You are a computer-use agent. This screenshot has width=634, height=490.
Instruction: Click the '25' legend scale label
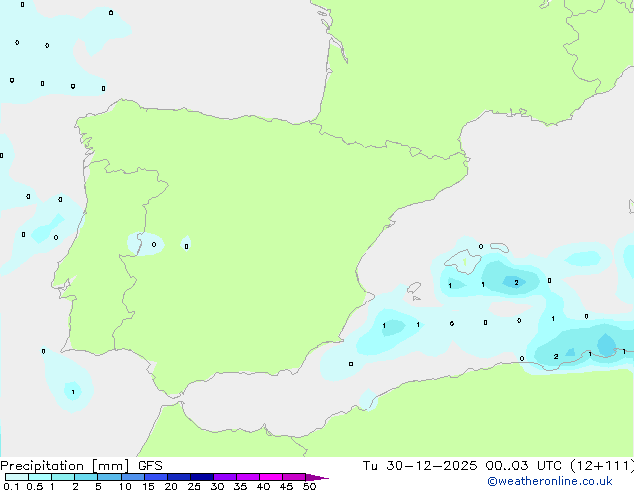click(194, 486)
